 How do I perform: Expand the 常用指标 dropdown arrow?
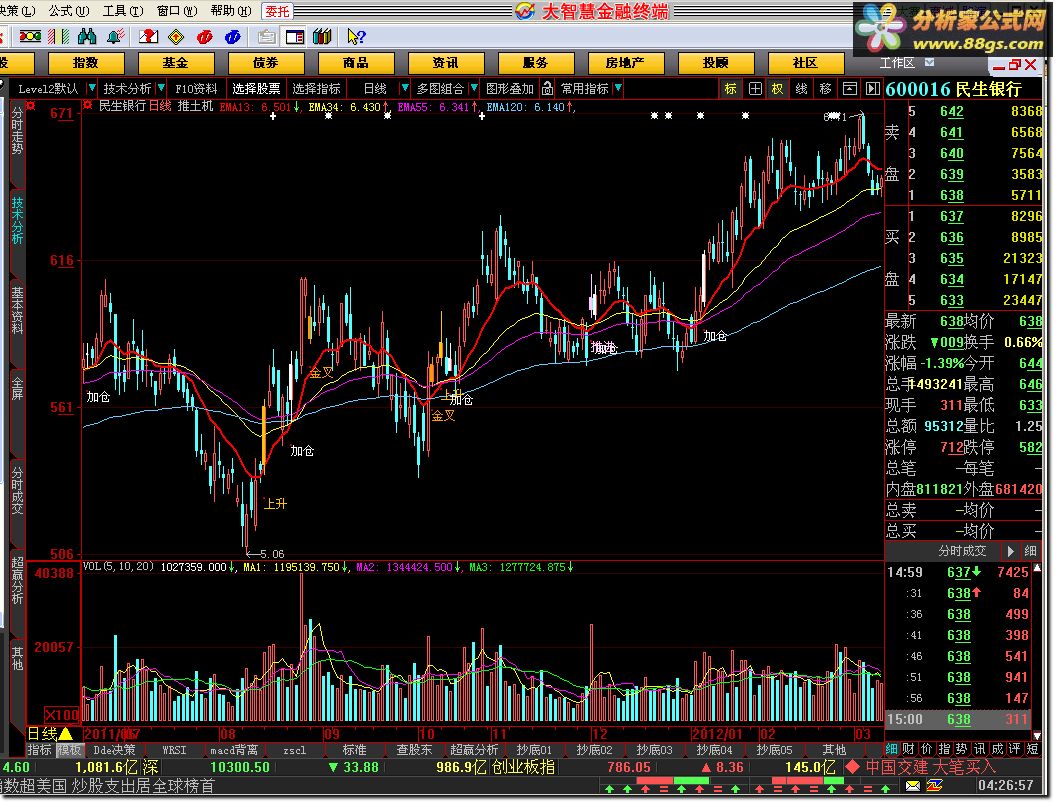(618, 88)
